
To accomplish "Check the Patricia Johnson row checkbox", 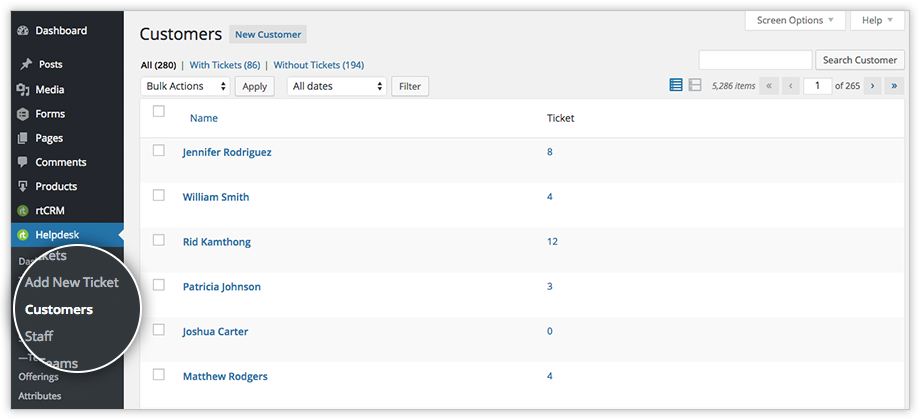I will tap(158, 284).
